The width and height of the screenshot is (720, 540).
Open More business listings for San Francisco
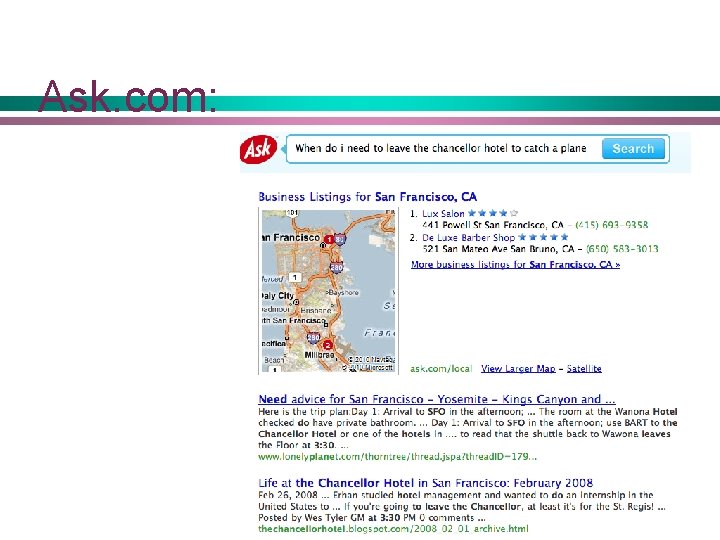coord(515,264)
